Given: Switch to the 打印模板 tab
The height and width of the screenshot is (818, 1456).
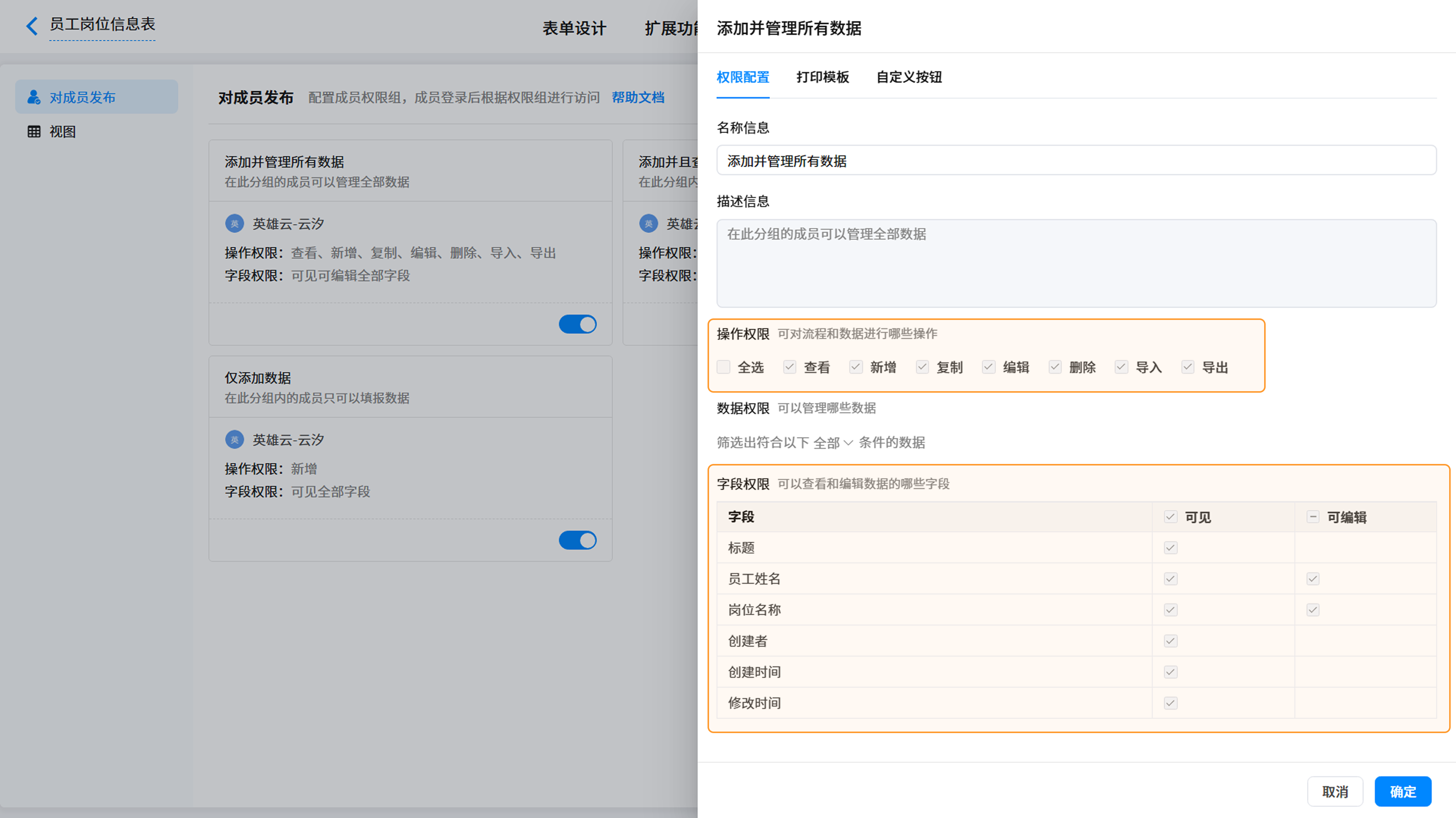Looking at the screenshot, I should (822, 77).
